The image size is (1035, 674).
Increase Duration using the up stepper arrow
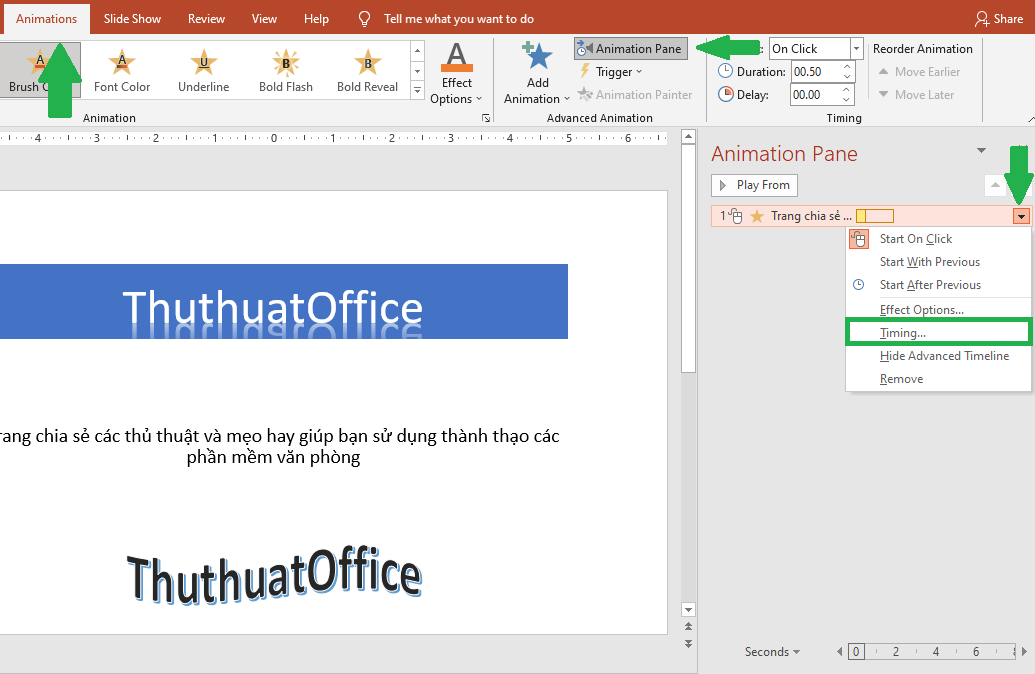[x=846, y=65]
